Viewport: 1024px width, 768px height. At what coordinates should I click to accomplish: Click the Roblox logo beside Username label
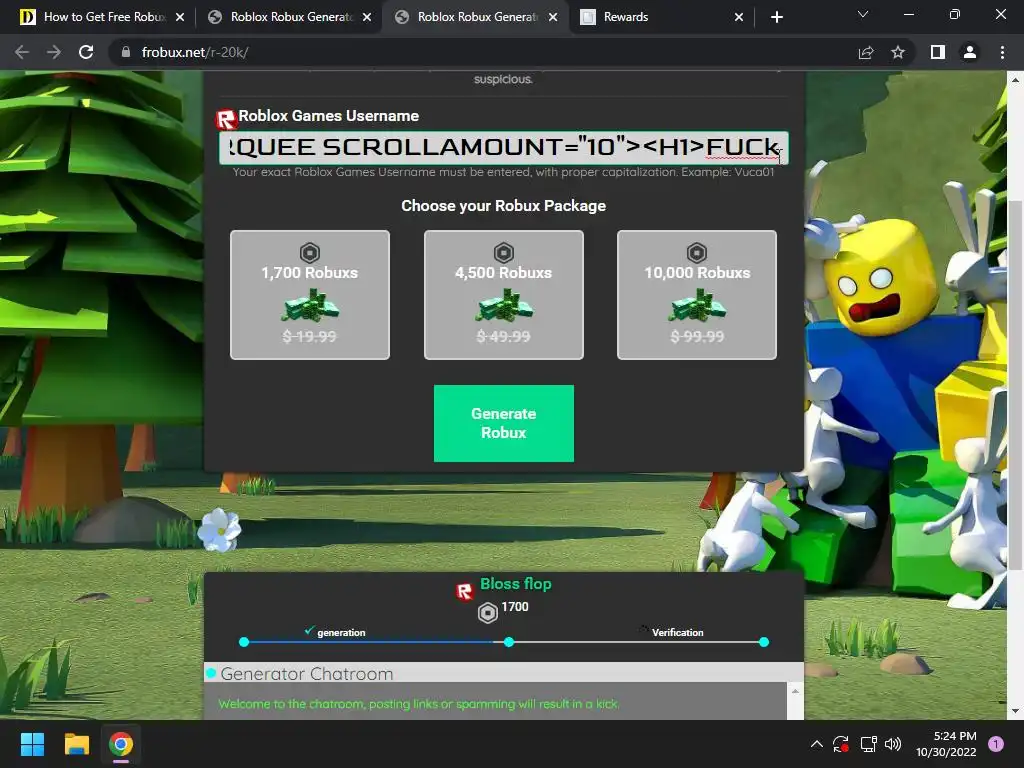[x=226, y=119]
